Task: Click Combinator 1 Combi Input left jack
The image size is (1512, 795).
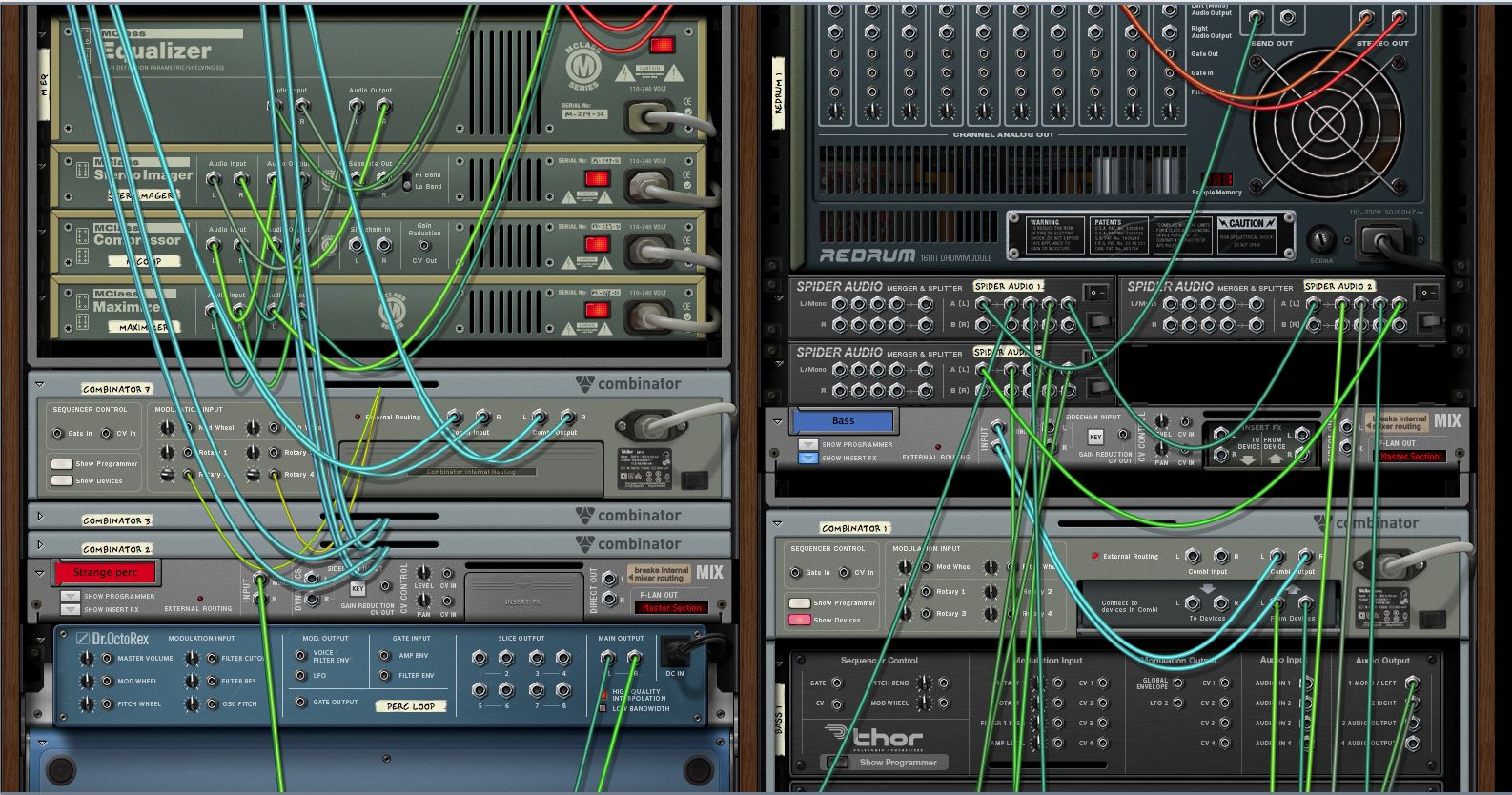Action: click(x=1193, y=556)
